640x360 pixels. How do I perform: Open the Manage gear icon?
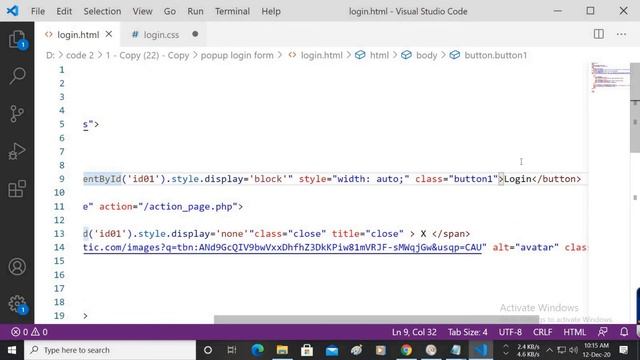pos(17,304)
